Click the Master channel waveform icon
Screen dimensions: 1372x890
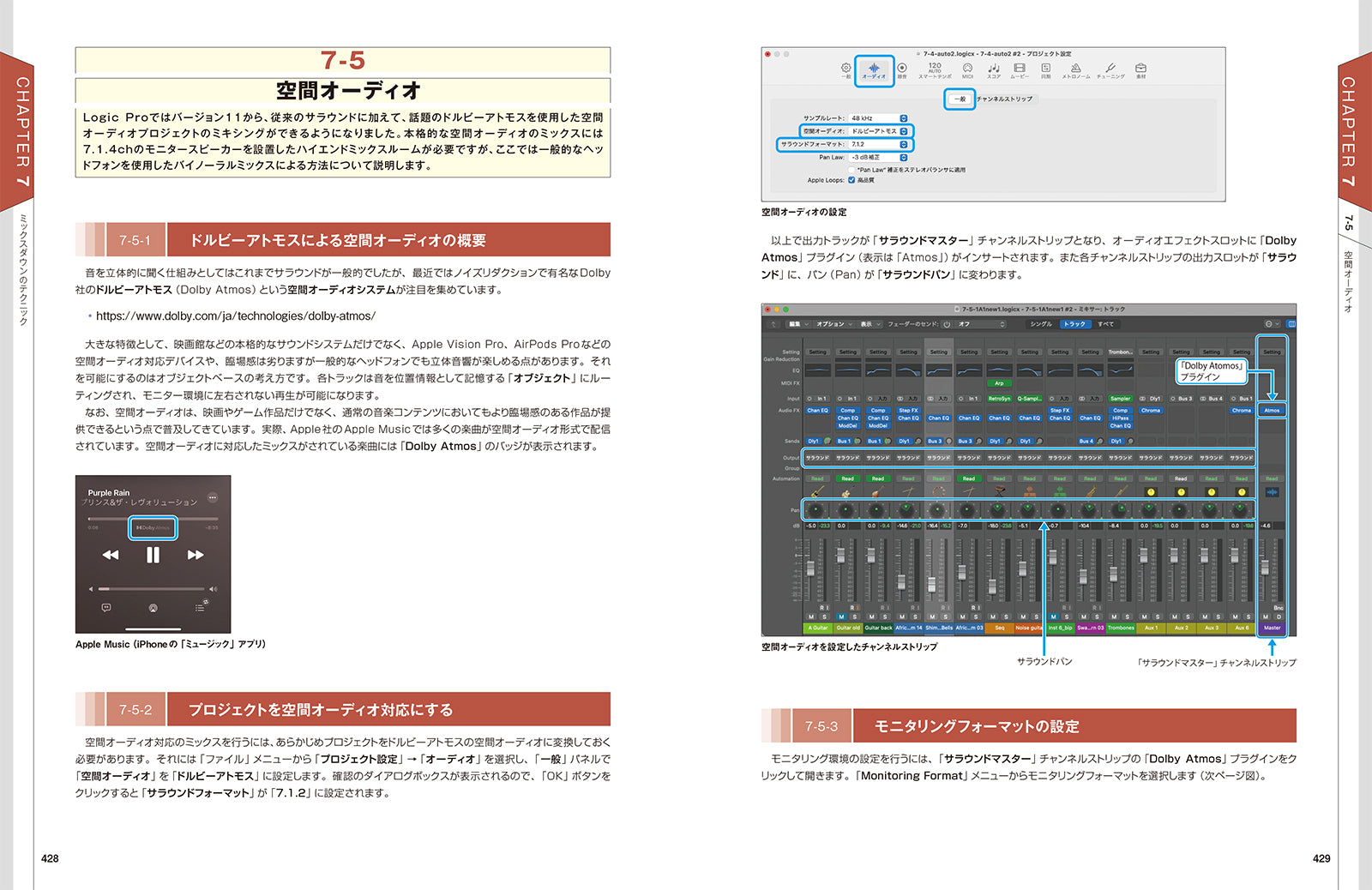pos(1272,492)
